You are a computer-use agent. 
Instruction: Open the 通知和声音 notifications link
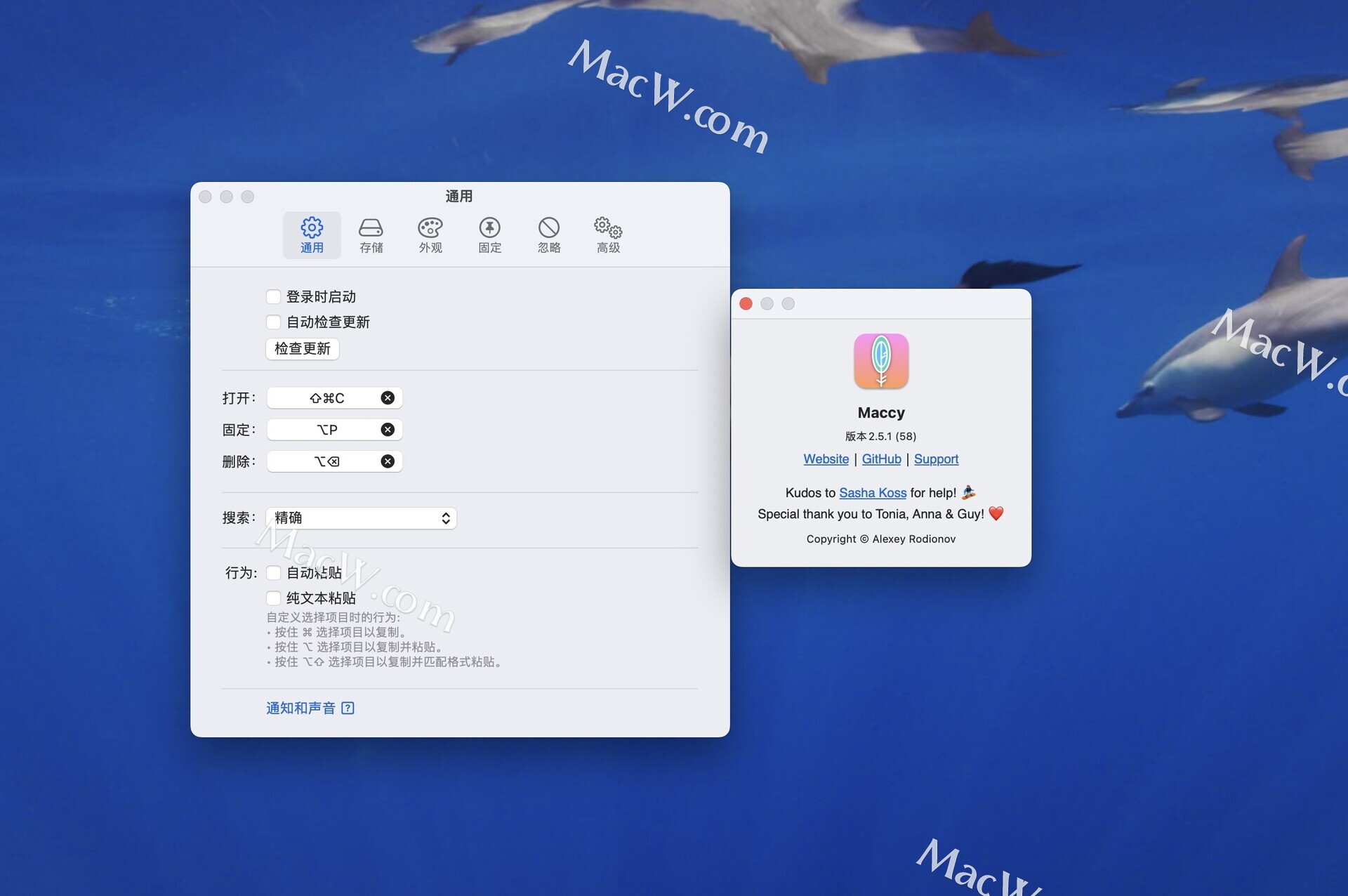[300, 708]
